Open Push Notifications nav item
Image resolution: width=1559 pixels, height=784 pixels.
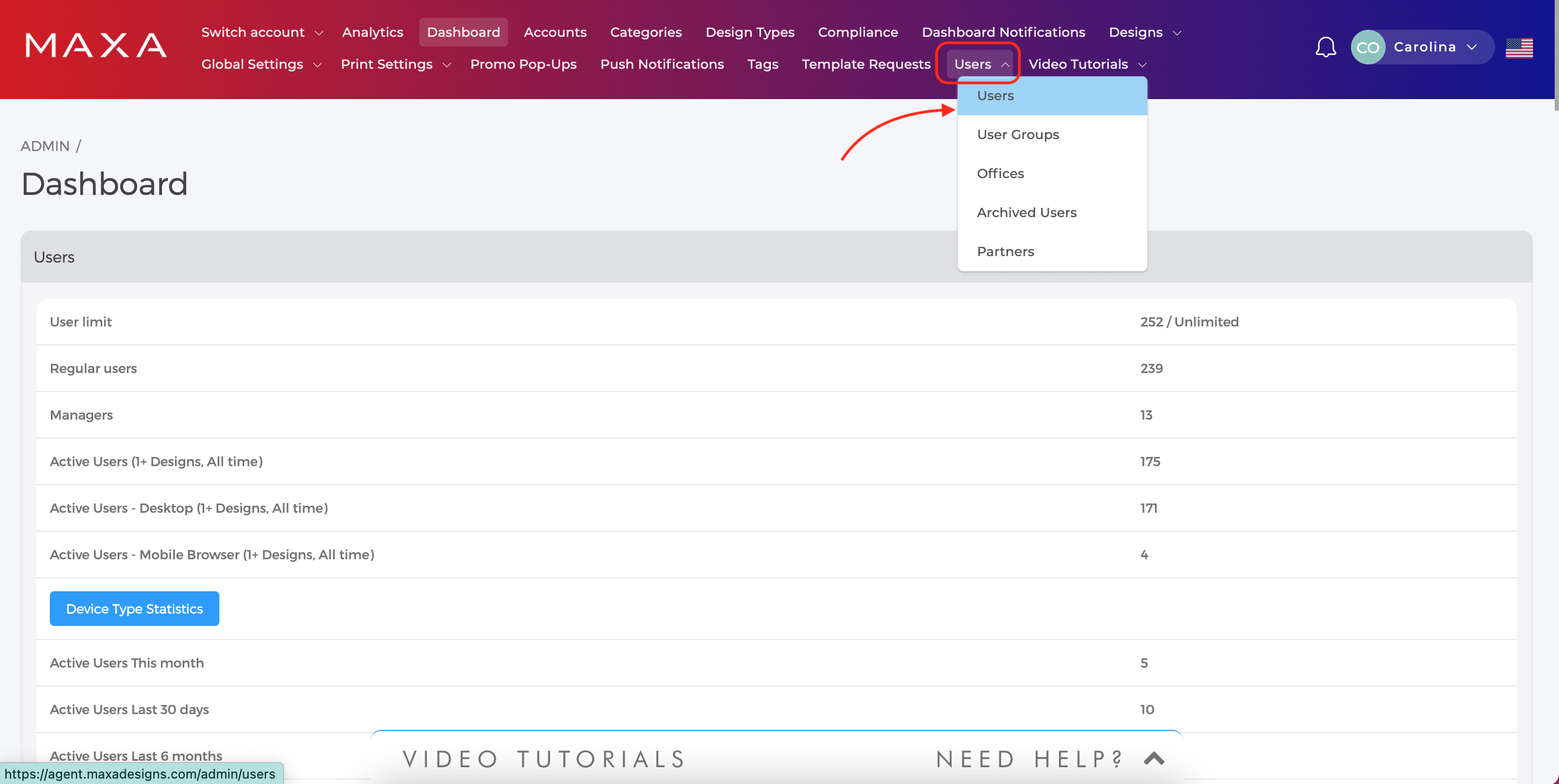click(661, 64)
